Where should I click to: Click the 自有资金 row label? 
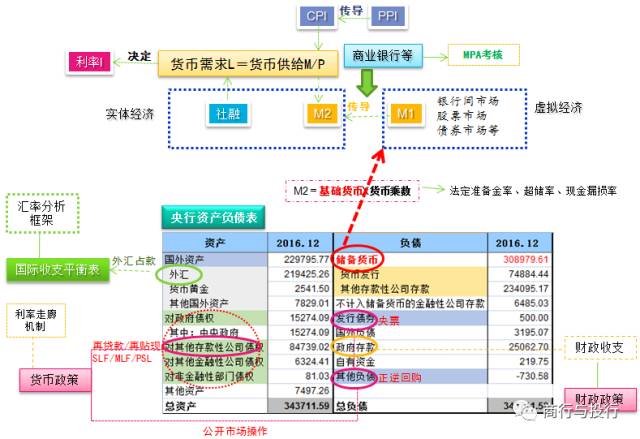coord(355,362)
